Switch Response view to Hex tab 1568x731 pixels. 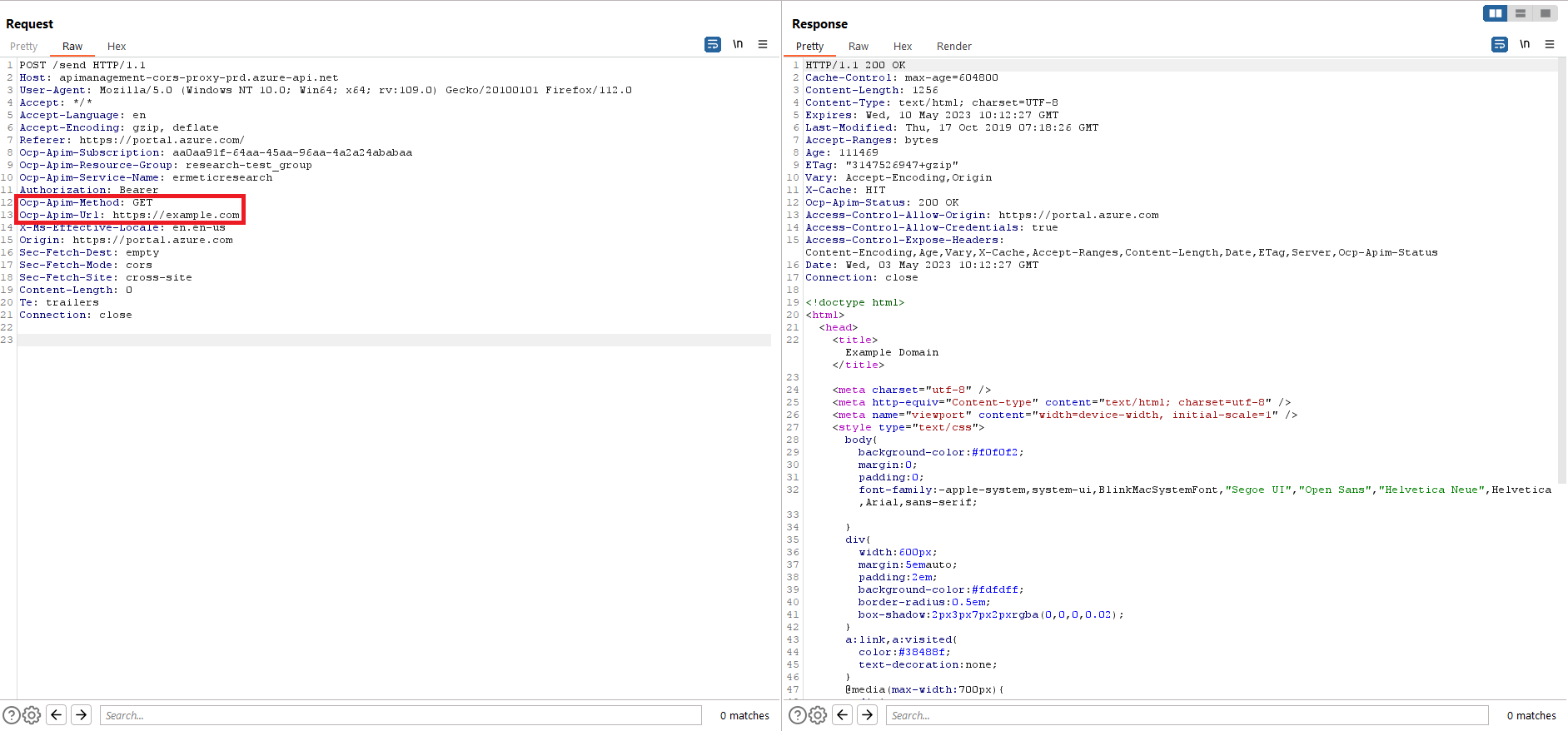(x=903, y=47)
